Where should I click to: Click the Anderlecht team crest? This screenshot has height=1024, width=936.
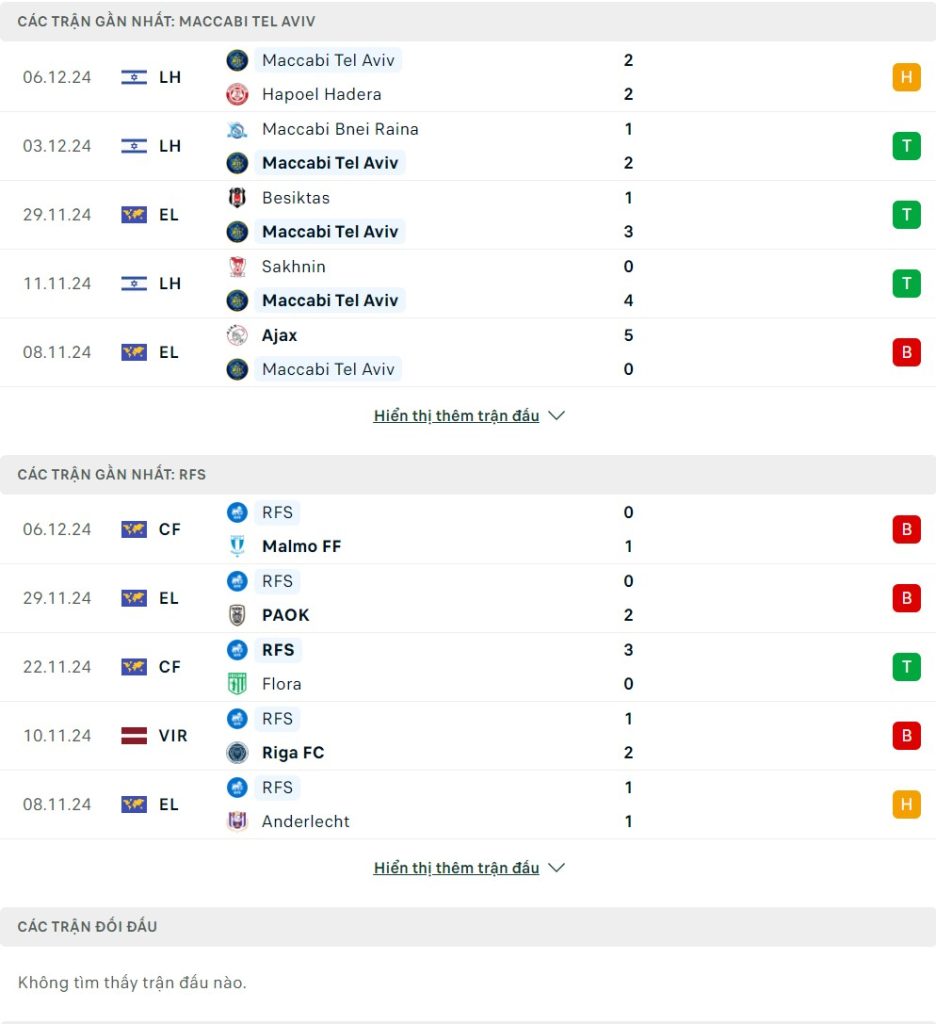pos(237,821)
